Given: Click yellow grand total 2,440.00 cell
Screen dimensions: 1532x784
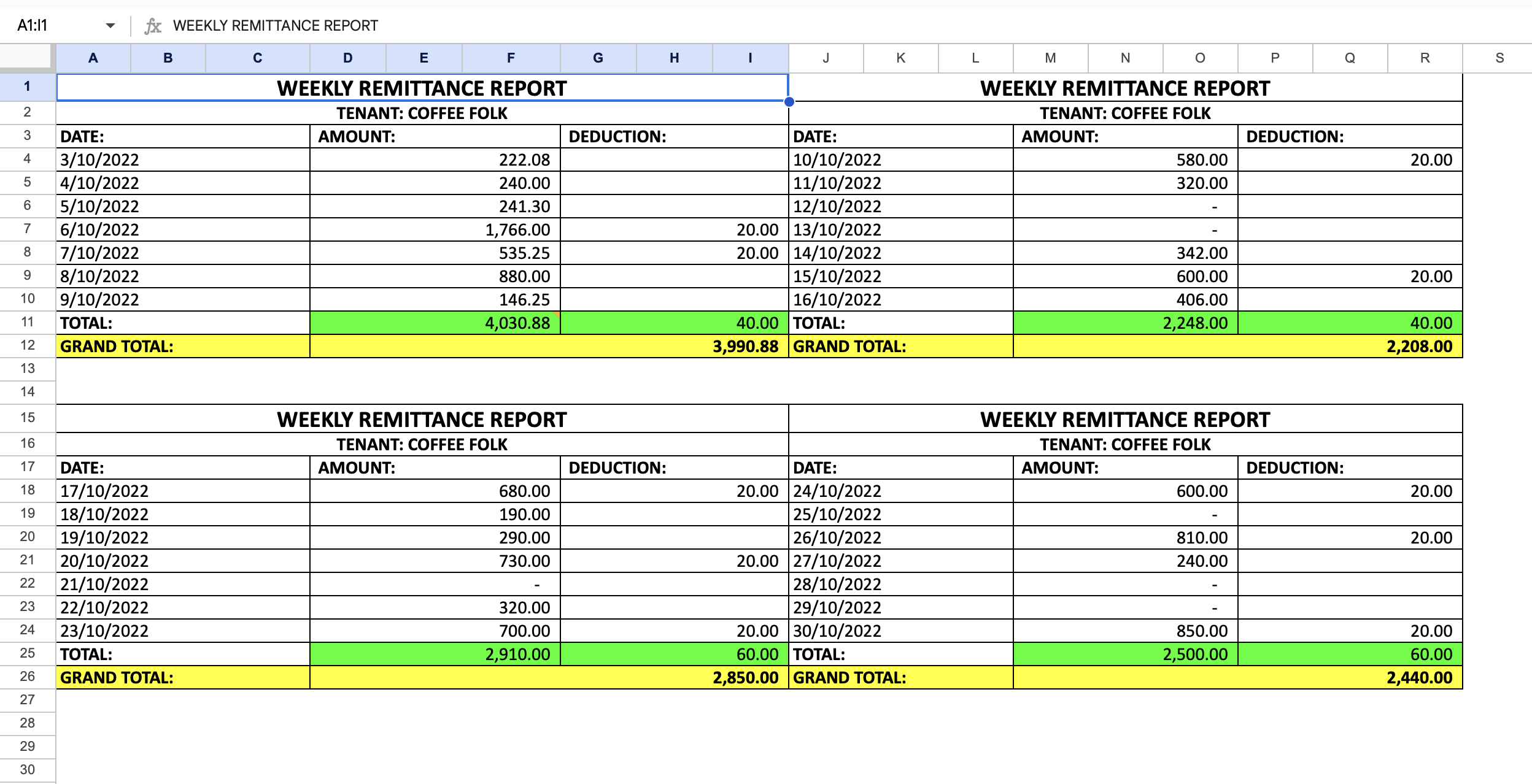Looking at the screenshot, I should 1237,678.
